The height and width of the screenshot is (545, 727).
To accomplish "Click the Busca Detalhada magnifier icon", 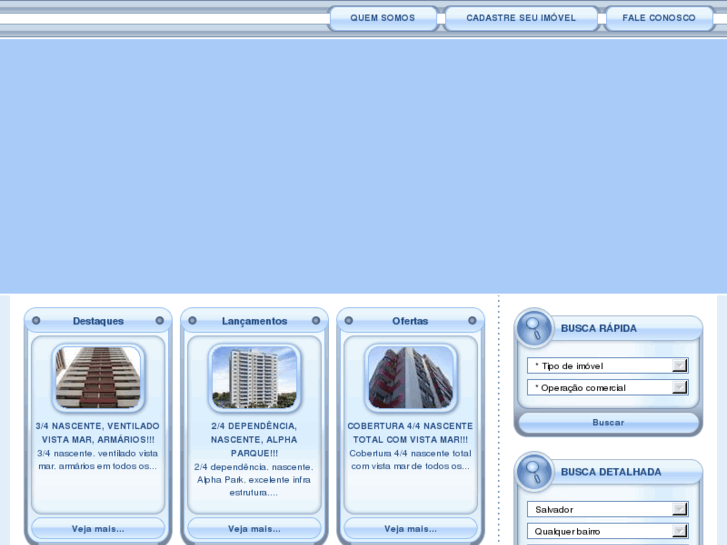I will [534, 472].
